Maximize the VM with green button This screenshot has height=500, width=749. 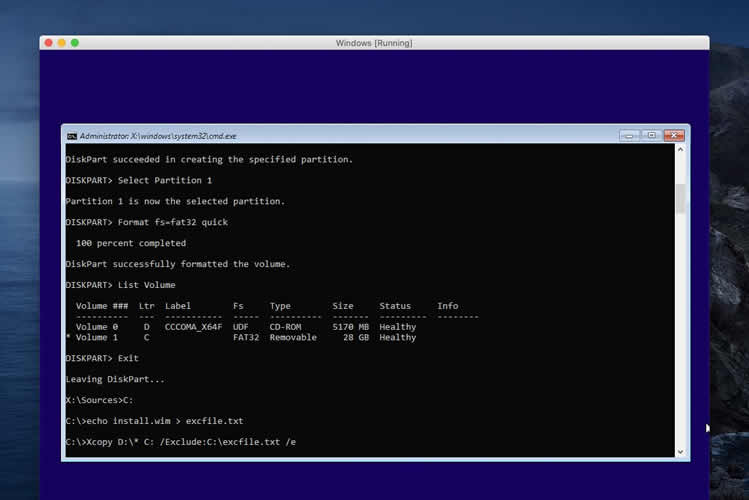tap(75, 43)
